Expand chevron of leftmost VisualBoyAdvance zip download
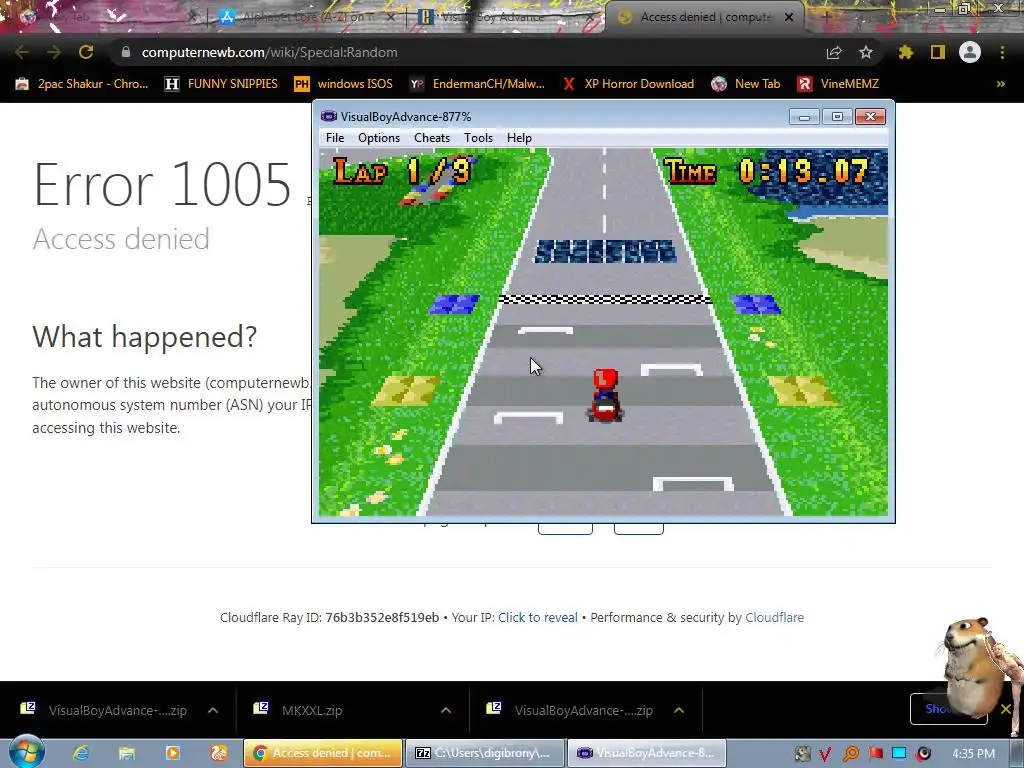Screen dimensions: 1024x768 point(213,710)
